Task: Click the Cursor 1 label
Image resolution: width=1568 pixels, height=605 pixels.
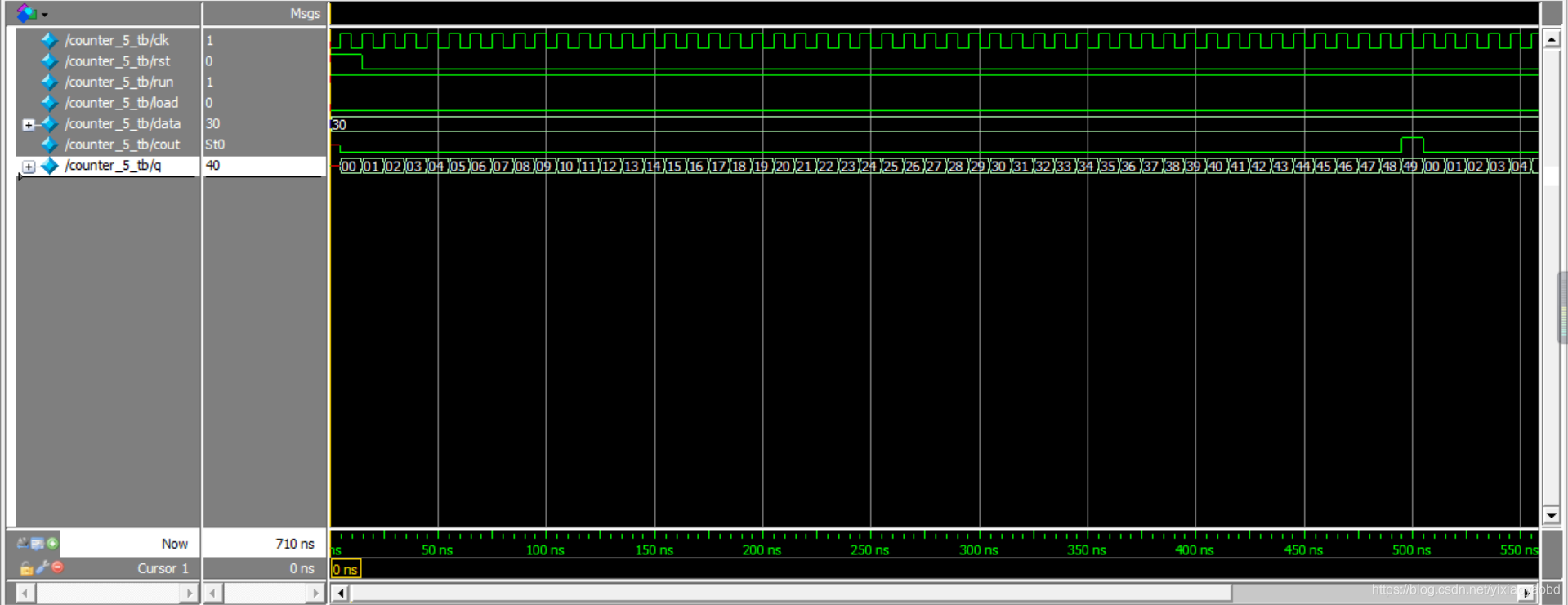Action: click(163, 568)
